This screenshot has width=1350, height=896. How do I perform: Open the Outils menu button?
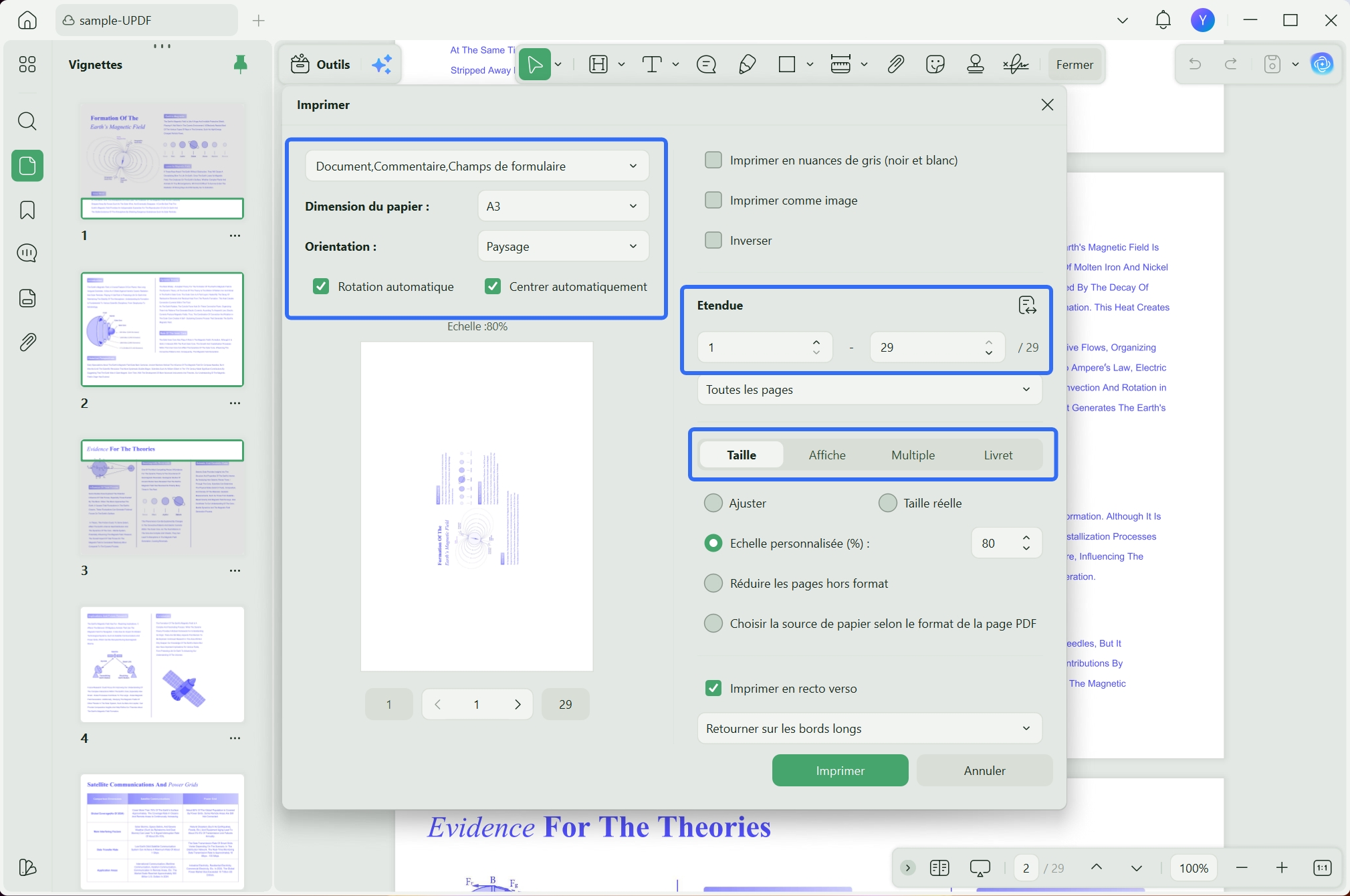(x=320, y=64)
